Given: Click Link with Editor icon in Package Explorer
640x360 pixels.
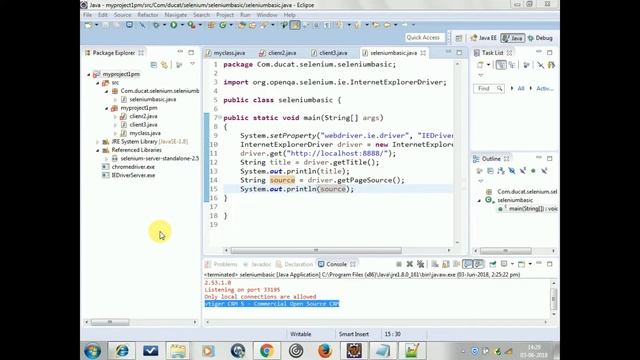Looking at the screenshot, I should (x=164, y=65).
